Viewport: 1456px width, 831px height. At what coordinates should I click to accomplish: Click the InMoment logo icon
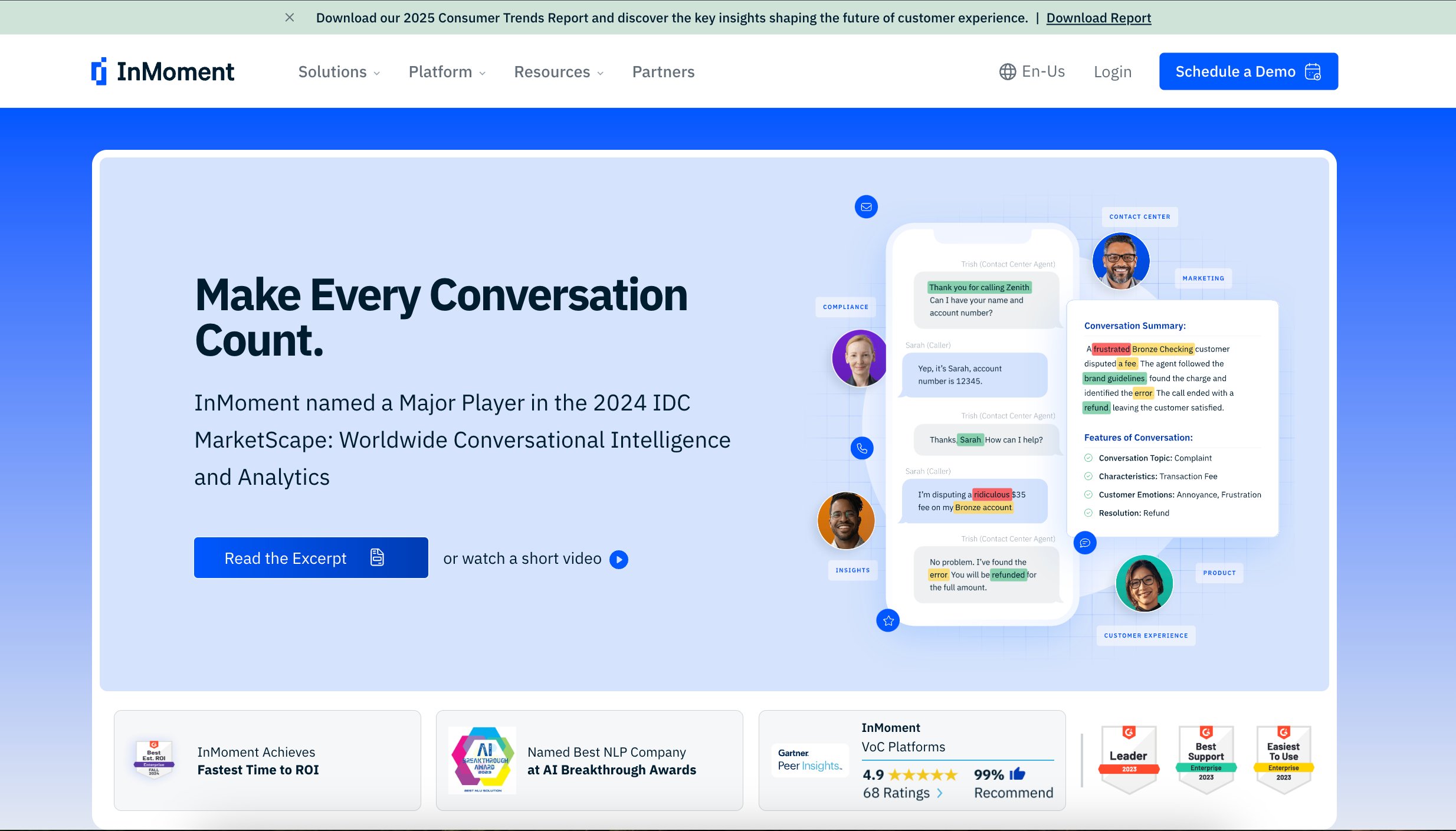pos(99,71)
